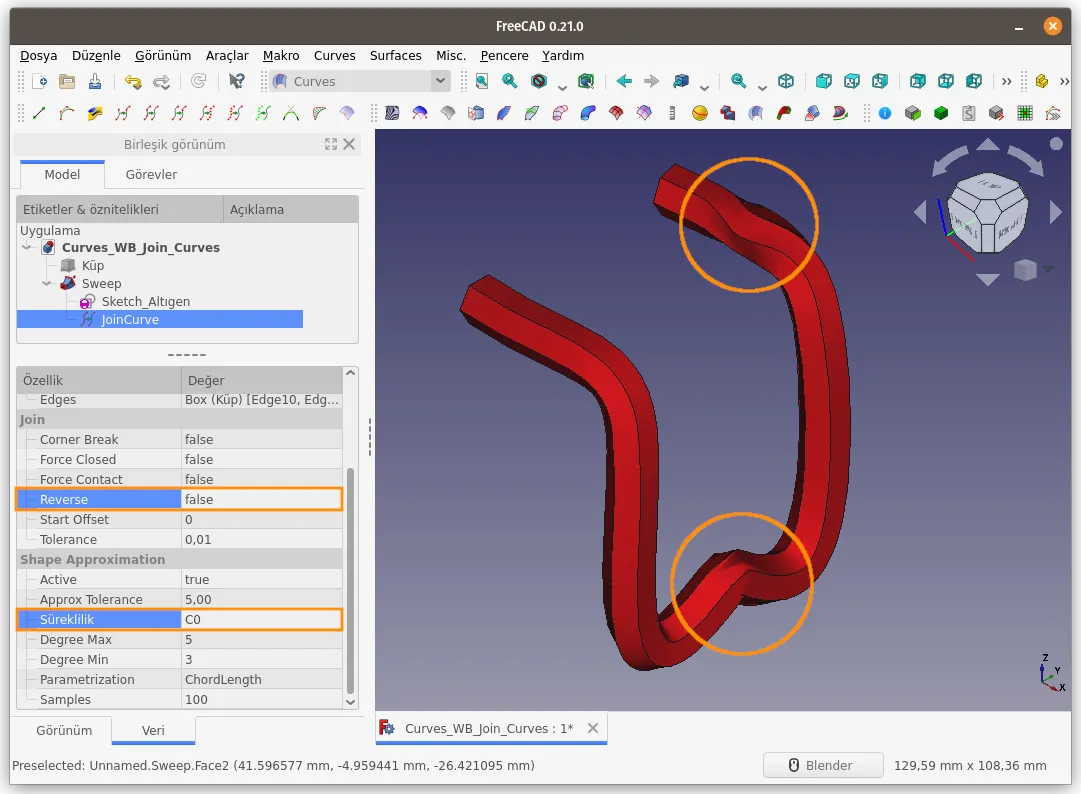Open a file using the folder icon

tap(67, 81)
